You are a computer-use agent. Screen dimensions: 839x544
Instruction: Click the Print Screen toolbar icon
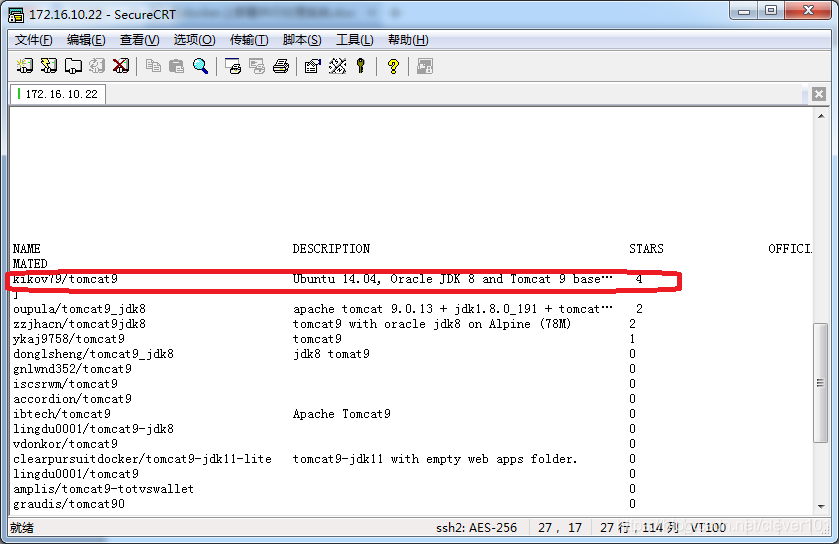point(233,66)
